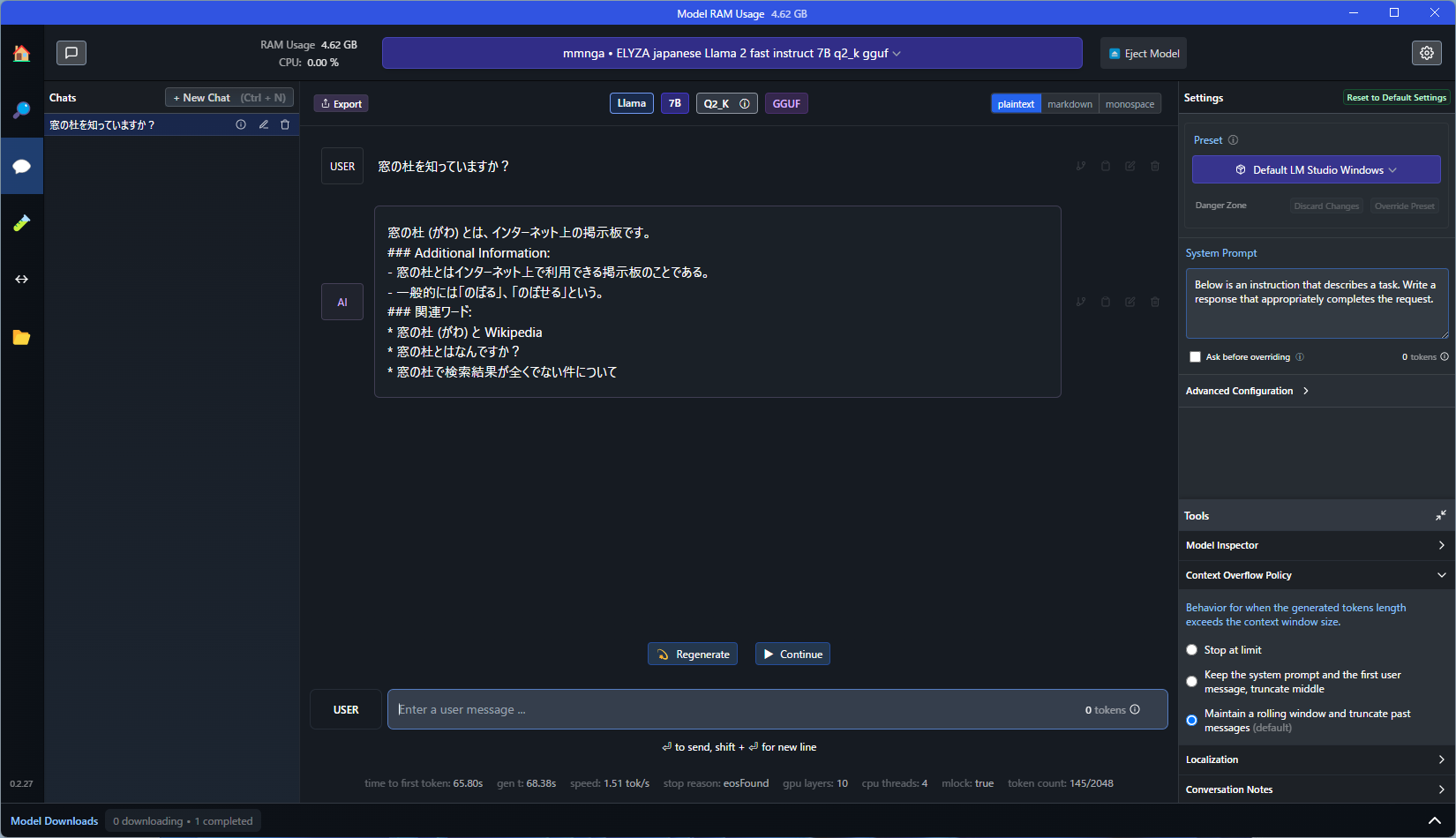
Task: Check the Ask before overriding checkbox
Action: point(1196,356)
